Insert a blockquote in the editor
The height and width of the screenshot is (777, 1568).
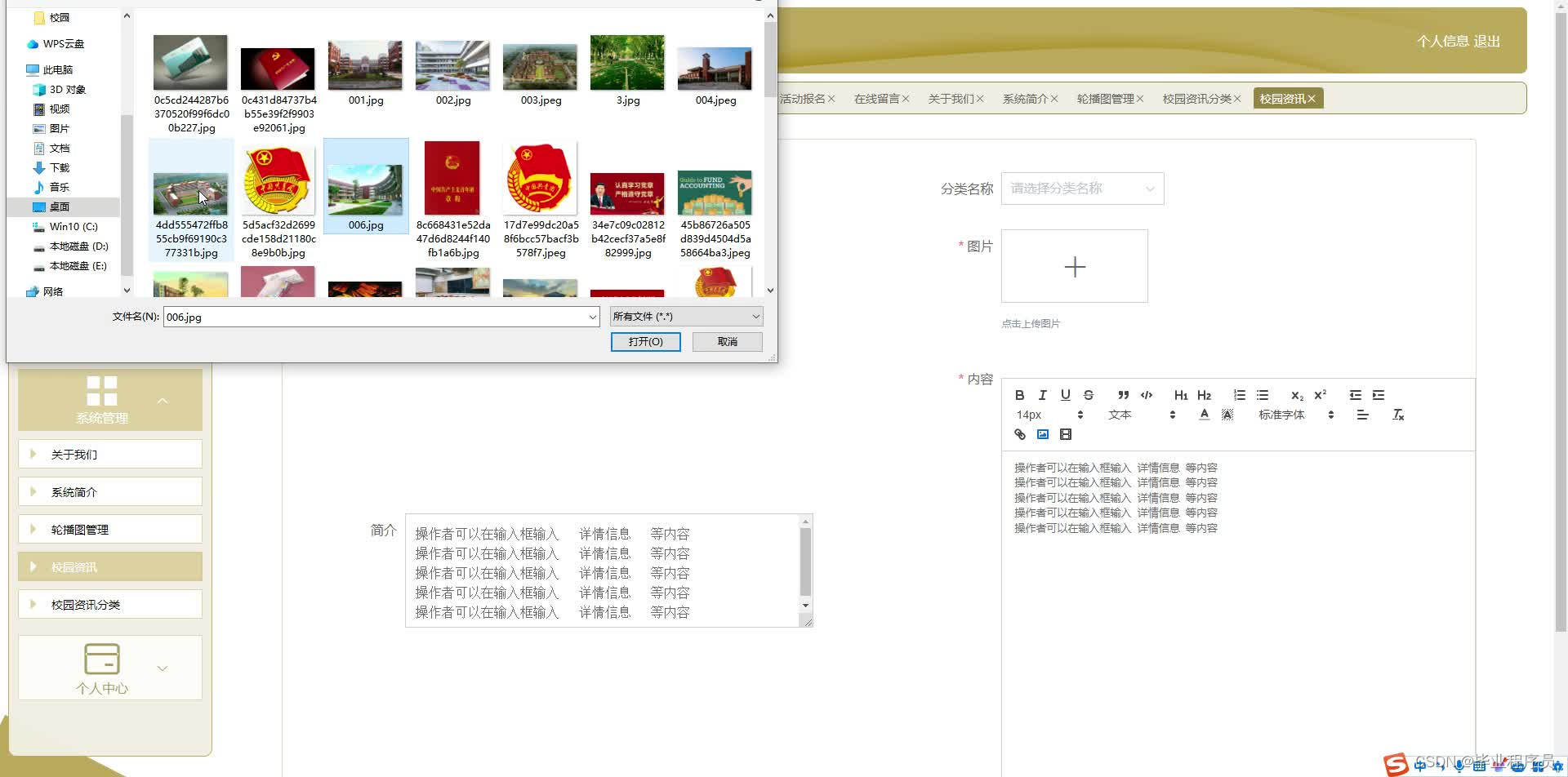(1124, 395)
